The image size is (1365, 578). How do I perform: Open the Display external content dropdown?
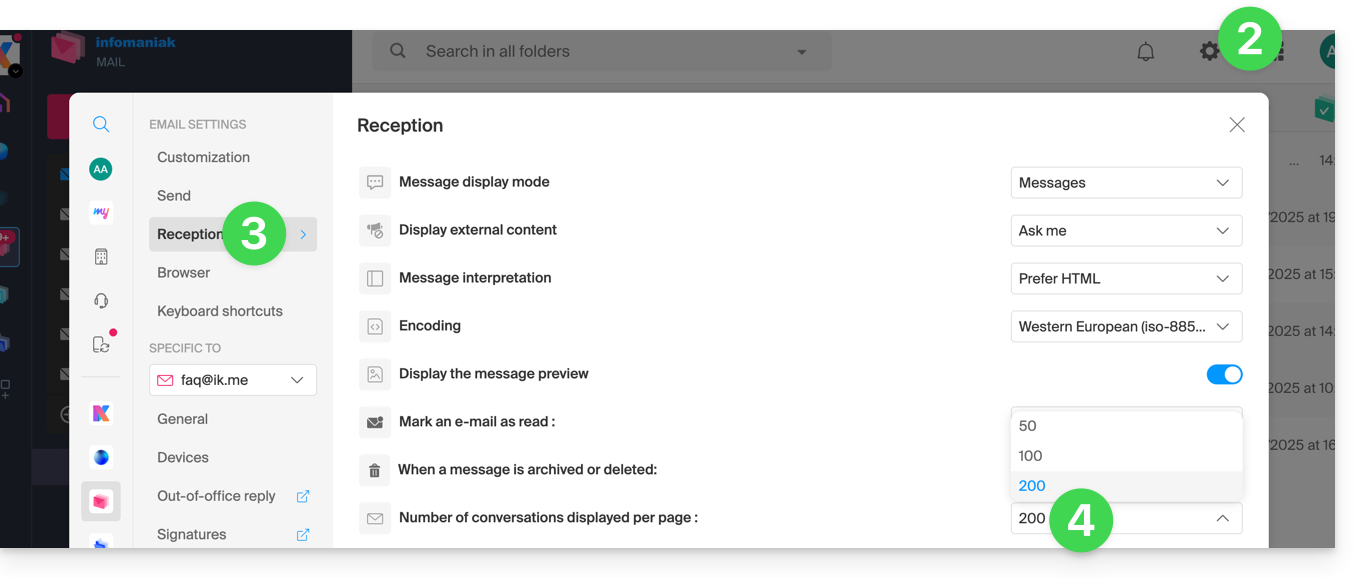pos(1126,231)
